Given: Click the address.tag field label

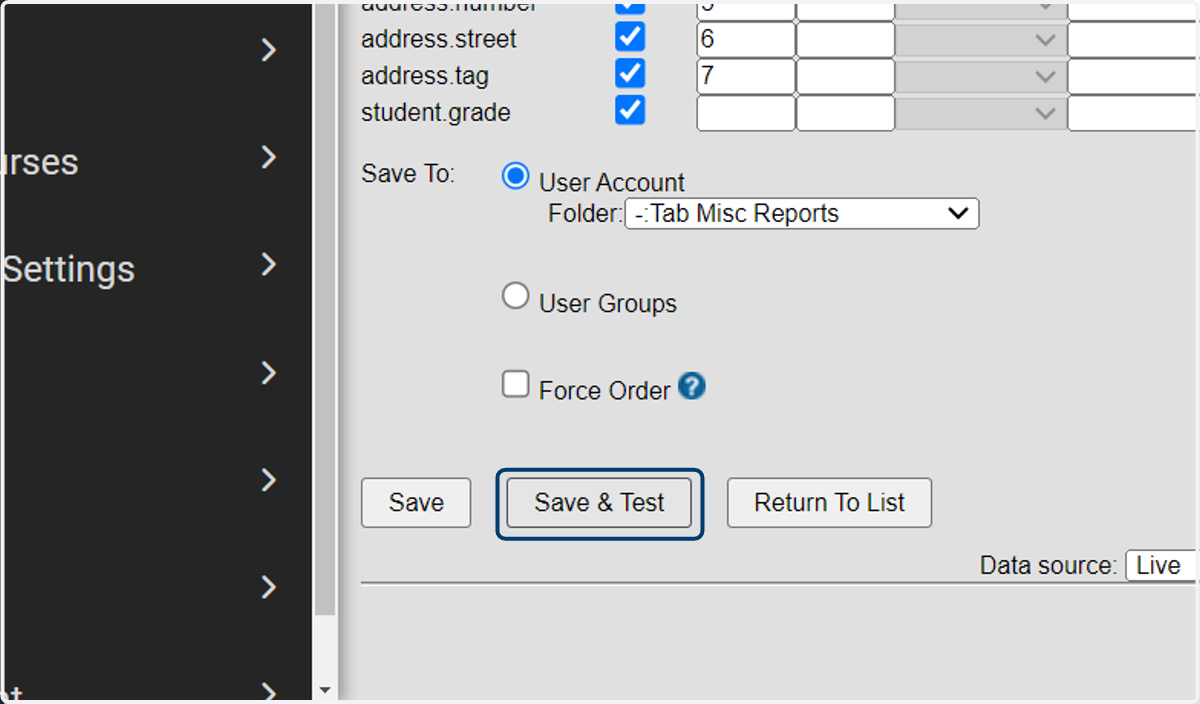Looking at the screenshot, I should click(425, 76).
